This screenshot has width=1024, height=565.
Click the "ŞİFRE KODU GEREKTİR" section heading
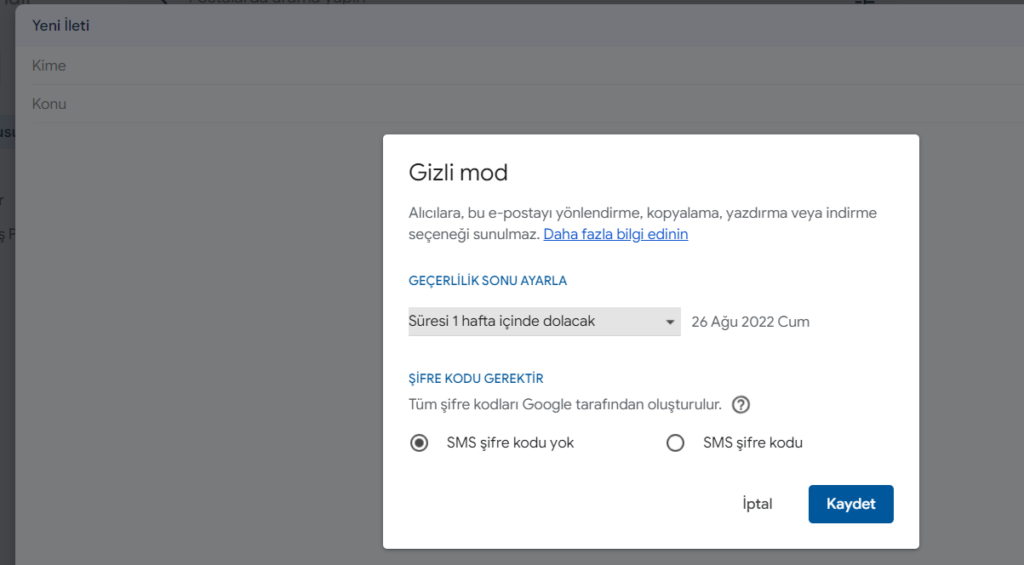pyautogui.click(x=476, y=379)
